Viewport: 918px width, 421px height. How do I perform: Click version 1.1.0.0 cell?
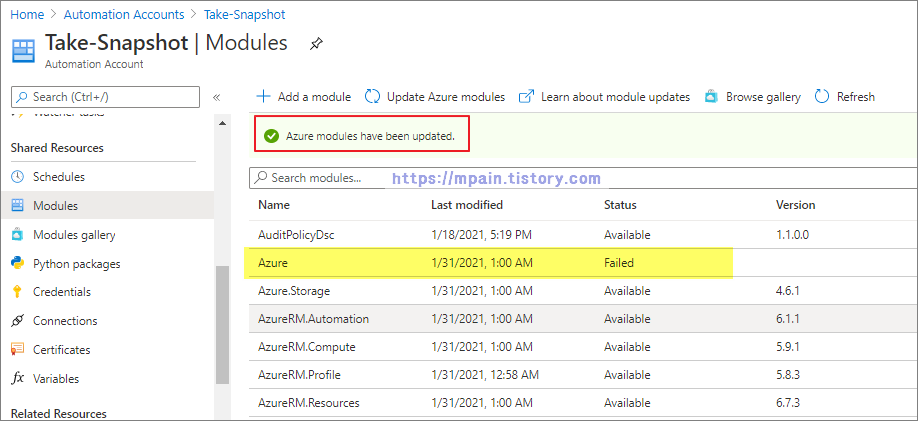tap(792, 235)
